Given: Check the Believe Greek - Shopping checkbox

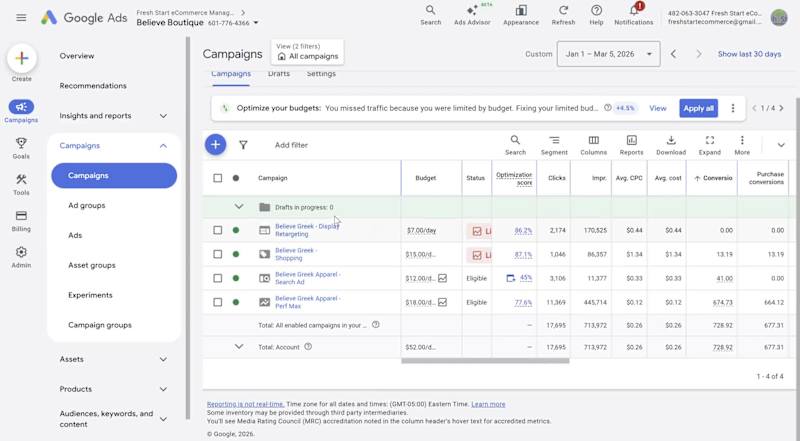Looking at the screenshot, I should pos(218,254).
